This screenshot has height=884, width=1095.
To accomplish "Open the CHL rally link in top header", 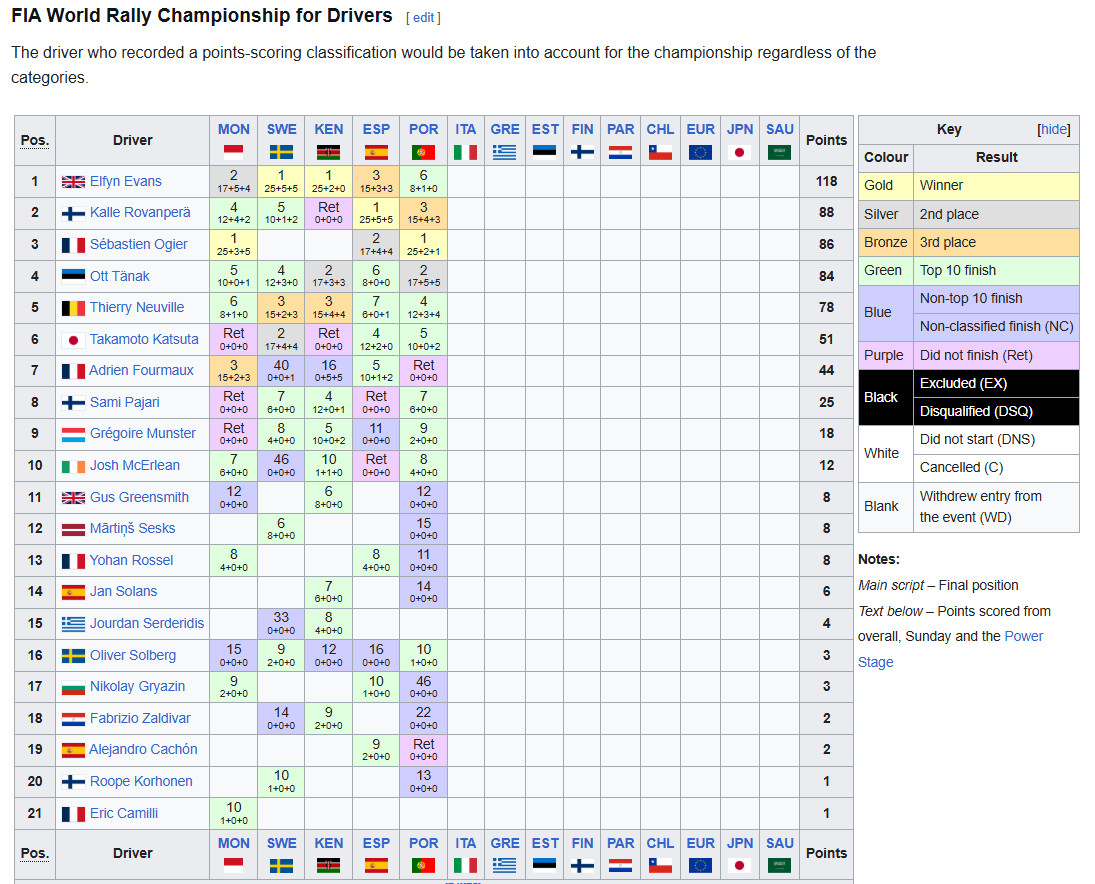I will click(660, 129).
